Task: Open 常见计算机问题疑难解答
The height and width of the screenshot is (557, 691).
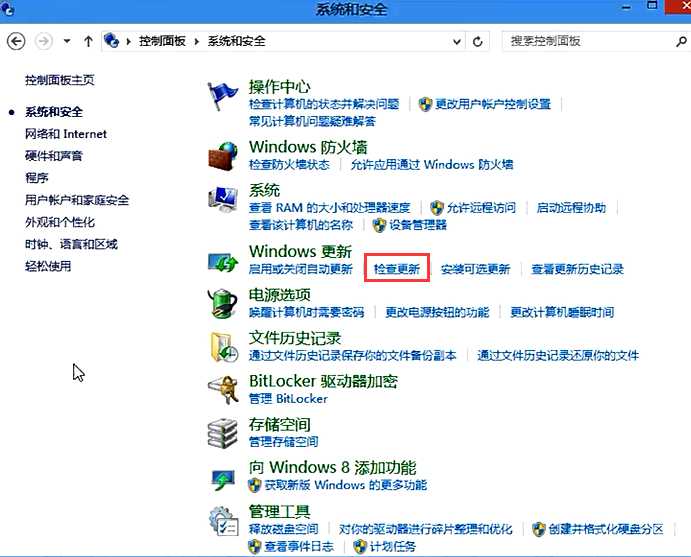Action: tap(312, 122)
